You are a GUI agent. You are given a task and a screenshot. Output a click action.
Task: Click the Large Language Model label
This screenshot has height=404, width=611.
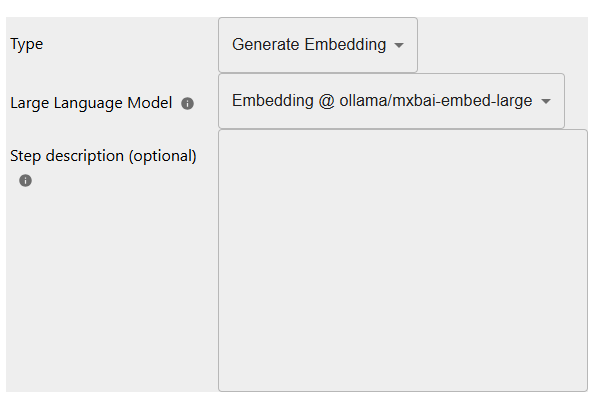click(91, 102)
